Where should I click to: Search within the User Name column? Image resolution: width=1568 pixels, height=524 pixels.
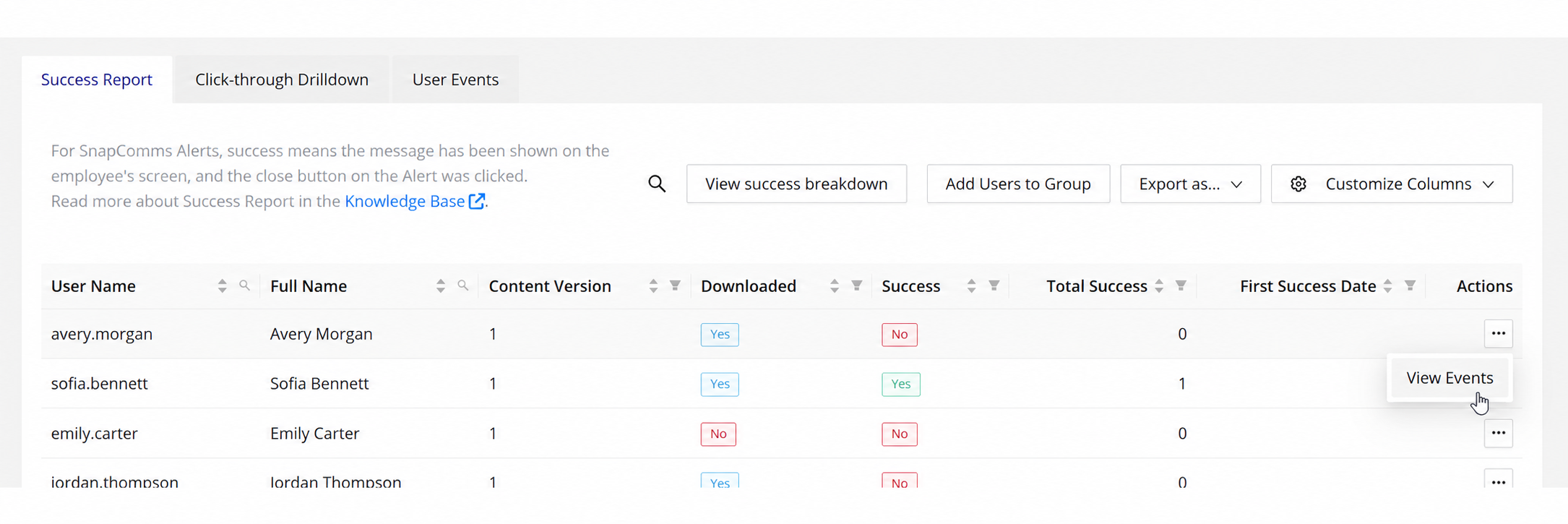click(x=245, y=285)
